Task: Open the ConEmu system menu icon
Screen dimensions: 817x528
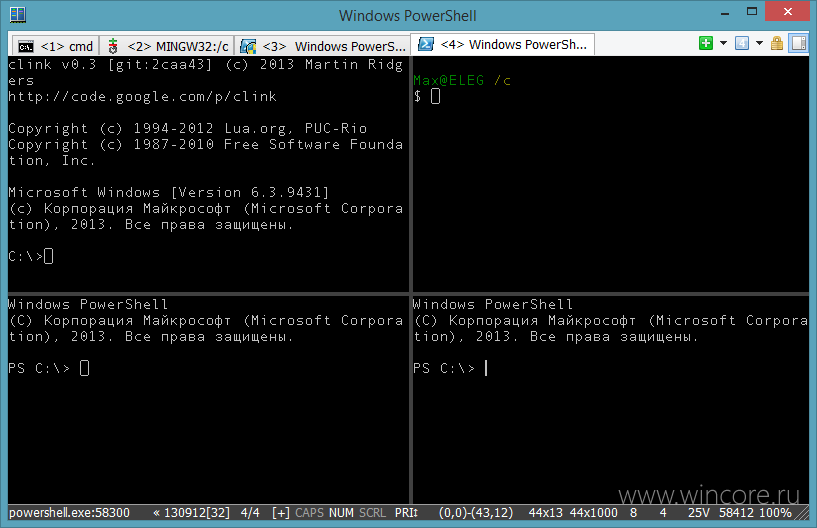Action: click(18, 15)
